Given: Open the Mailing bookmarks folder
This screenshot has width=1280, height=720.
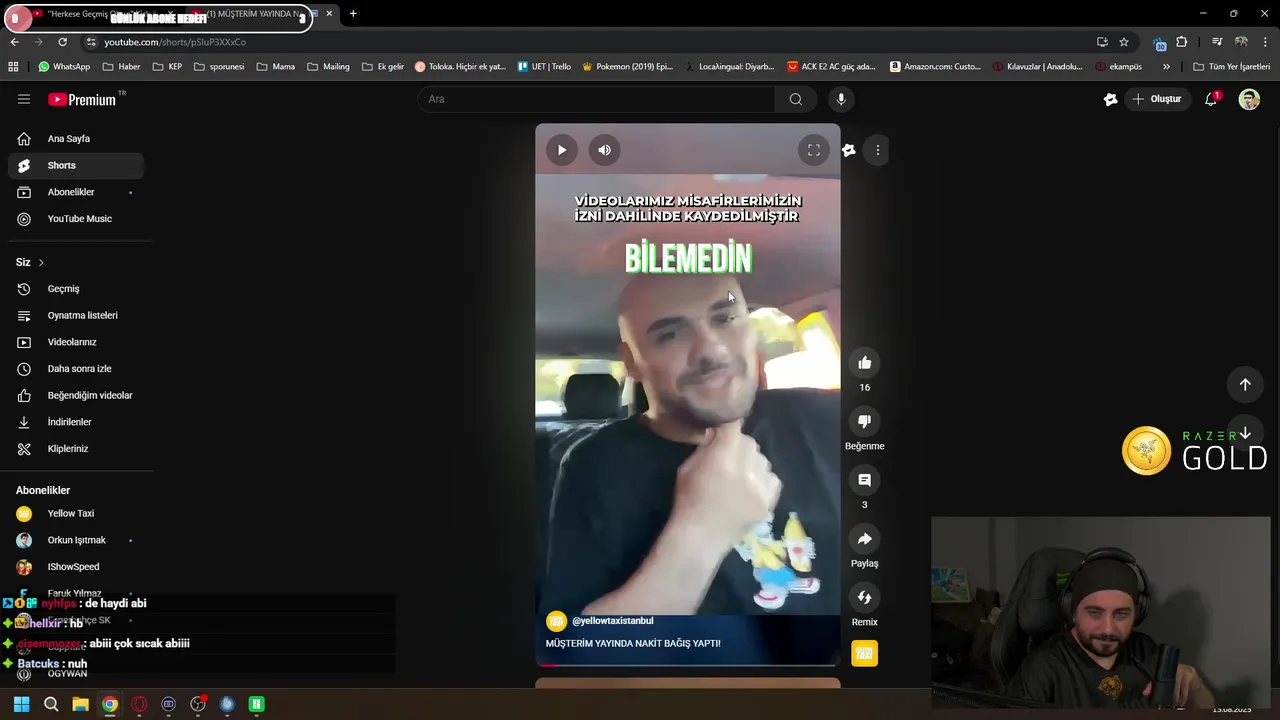Looking at the screenshot, I should click(x=328, y=67).
